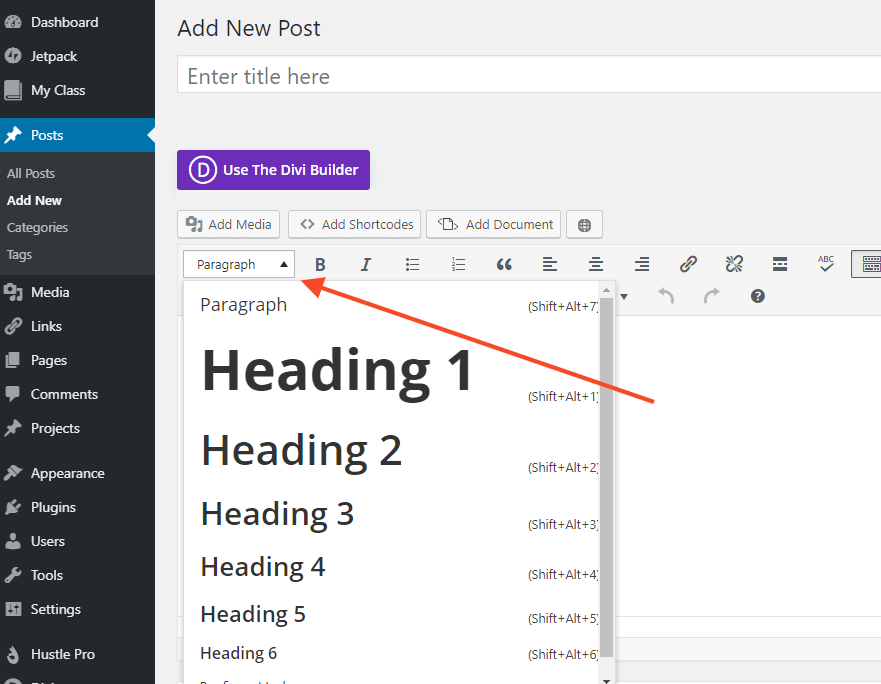This screenshot has width=881, height=684.
Task: Insert a numbered list
Action: pos(458,263)
